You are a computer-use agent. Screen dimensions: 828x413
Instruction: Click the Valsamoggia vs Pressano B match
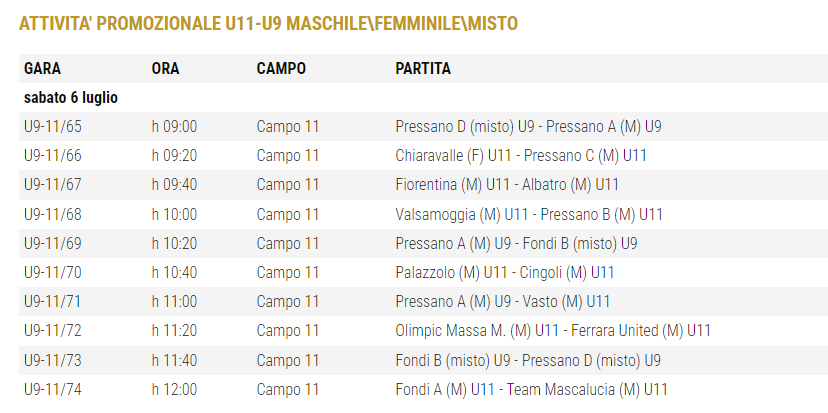click(x=529, y=214)
